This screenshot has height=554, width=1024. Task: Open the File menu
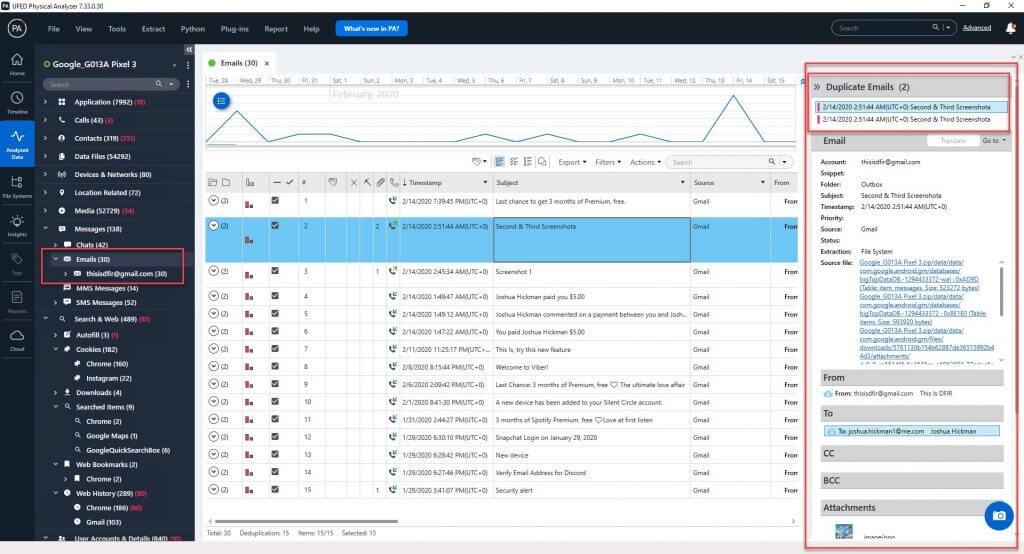[x=54, y=29]
